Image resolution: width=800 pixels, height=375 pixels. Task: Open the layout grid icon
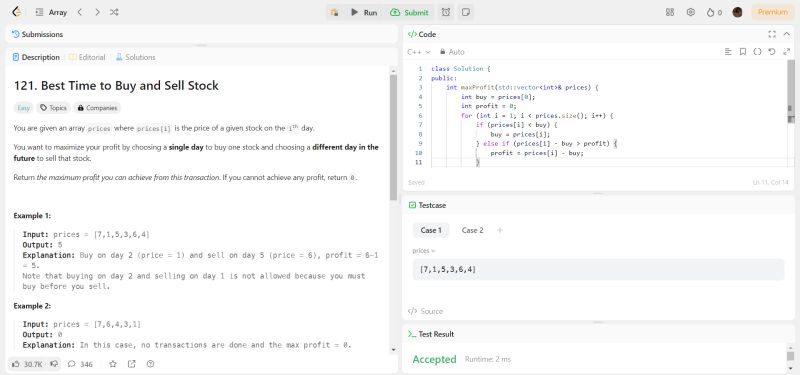pyautogui.click(x=670, y=12)
